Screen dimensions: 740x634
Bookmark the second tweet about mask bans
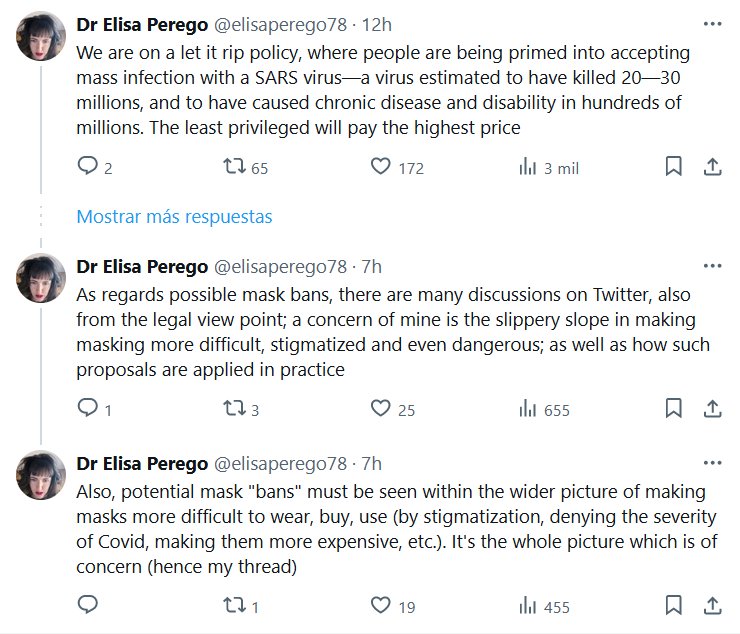click(x=674, y=408)
